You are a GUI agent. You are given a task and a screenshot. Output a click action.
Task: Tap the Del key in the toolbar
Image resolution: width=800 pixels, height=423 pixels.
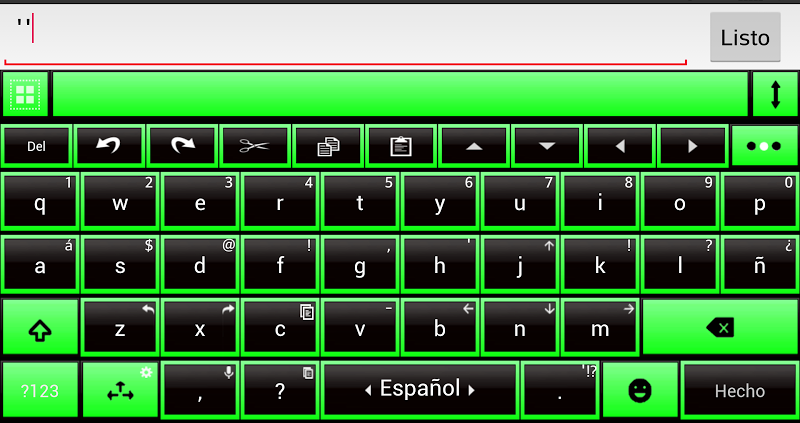point(36,146)
